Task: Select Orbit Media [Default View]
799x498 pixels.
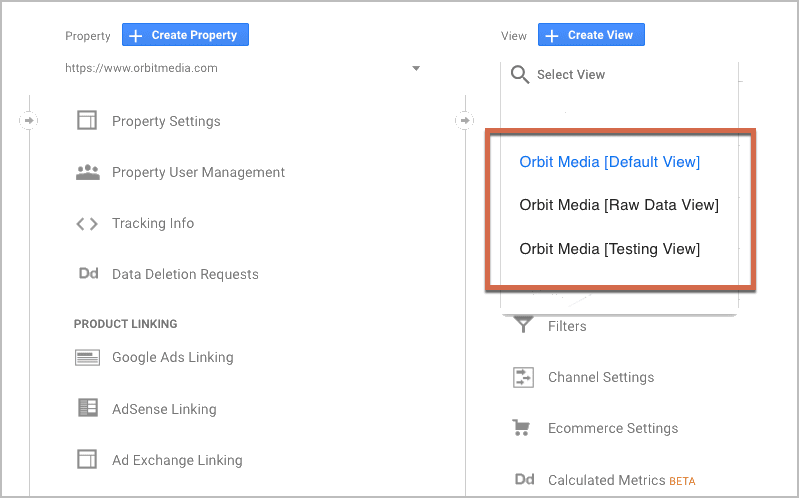Action: [x=609, y=162]
